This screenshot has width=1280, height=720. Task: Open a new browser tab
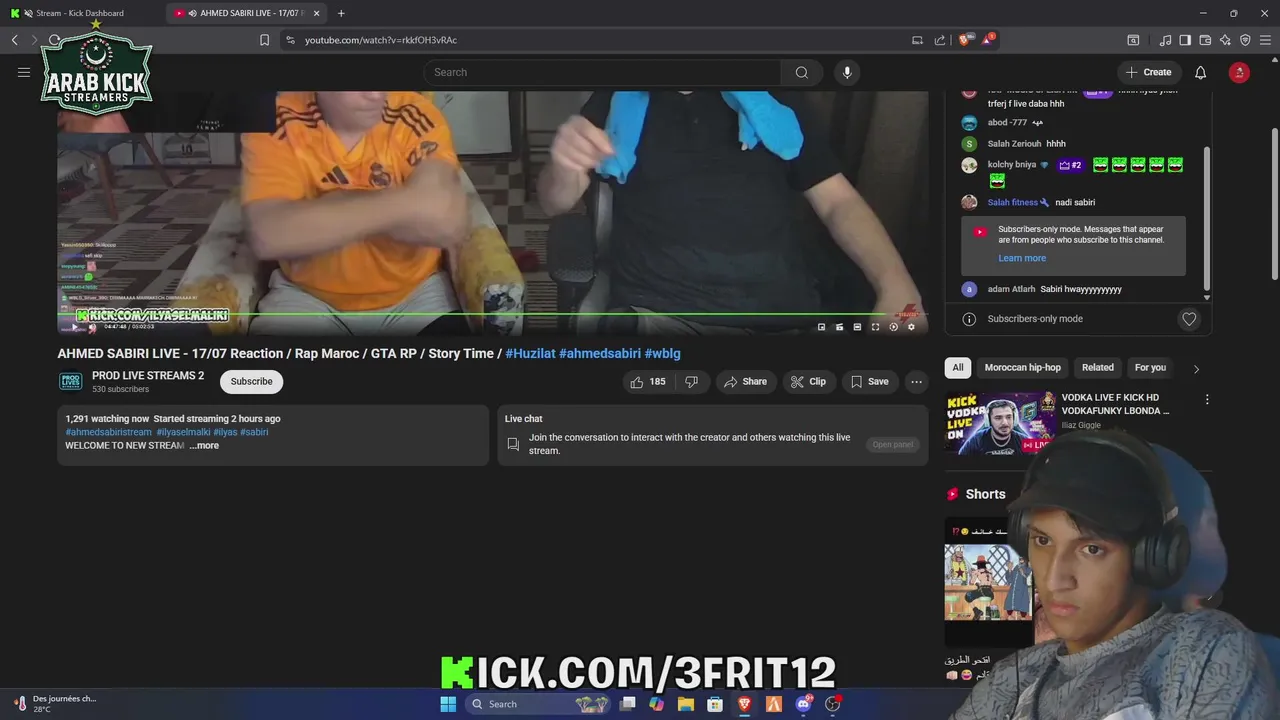point(341,13)
